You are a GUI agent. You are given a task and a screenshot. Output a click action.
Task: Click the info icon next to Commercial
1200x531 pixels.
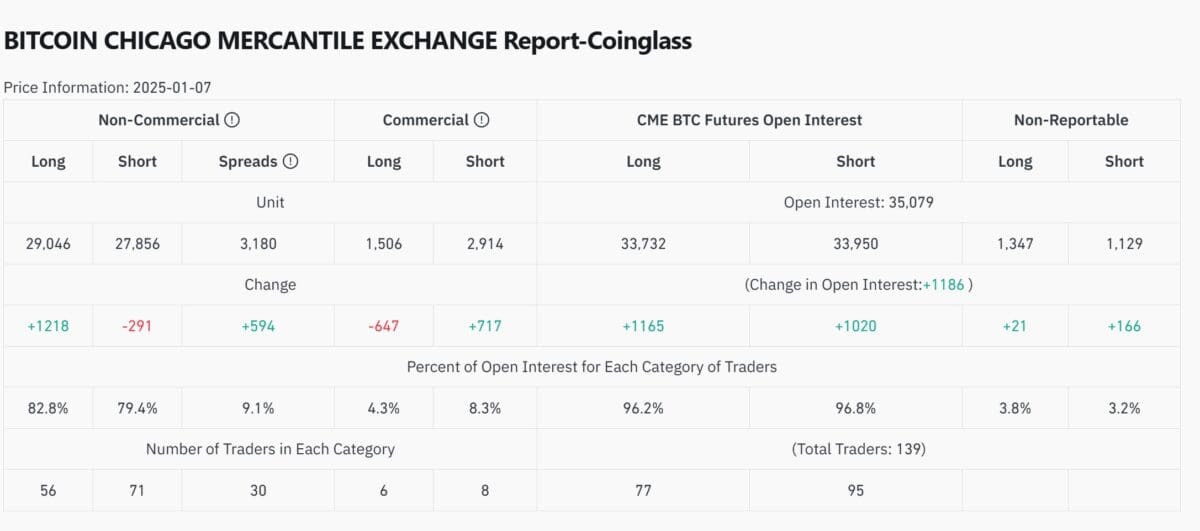[x=481, y=120]
